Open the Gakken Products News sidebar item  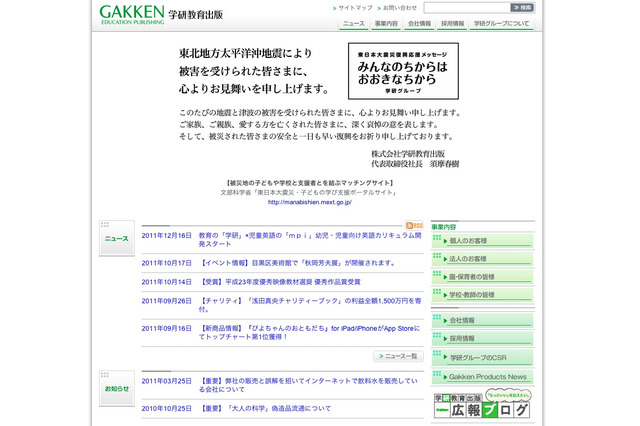485,376
